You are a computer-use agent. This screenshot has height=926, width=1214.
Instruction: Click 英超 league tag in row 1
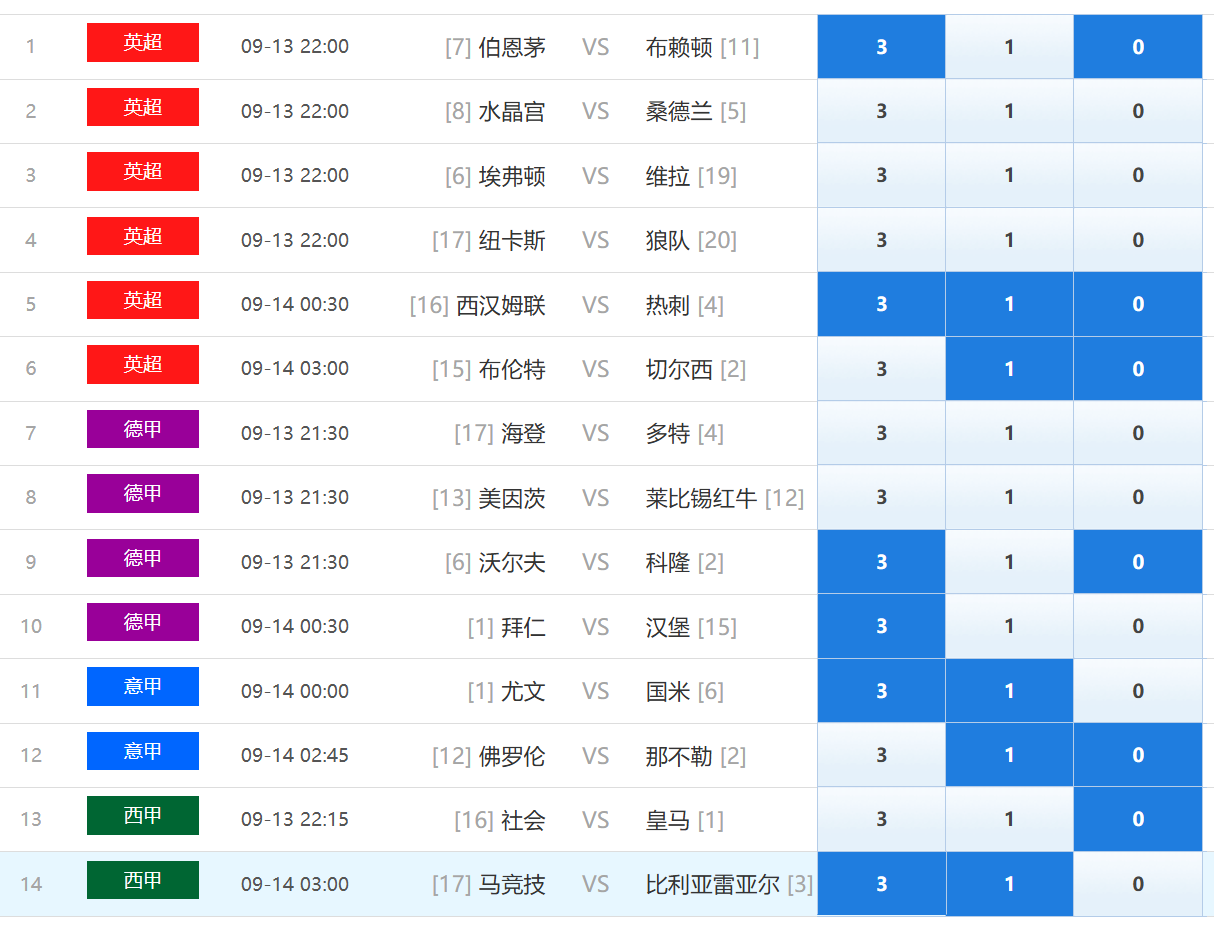(143, 43)
